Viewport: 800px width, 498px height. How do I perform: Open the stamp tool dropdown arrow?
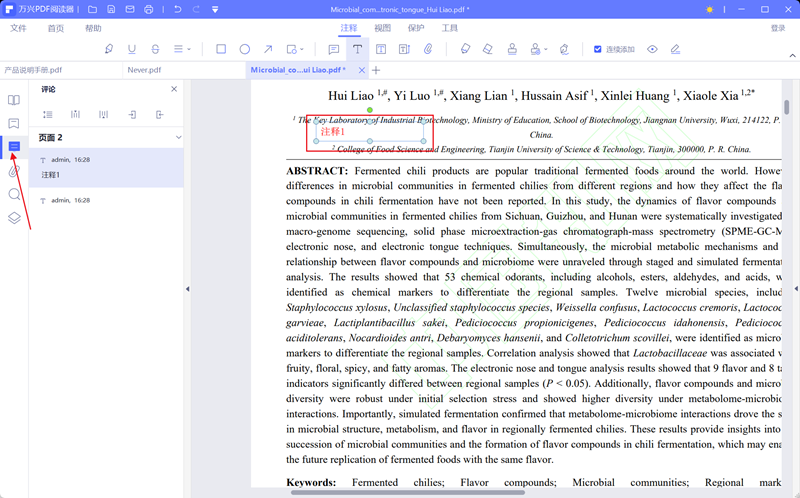point(547,49)
